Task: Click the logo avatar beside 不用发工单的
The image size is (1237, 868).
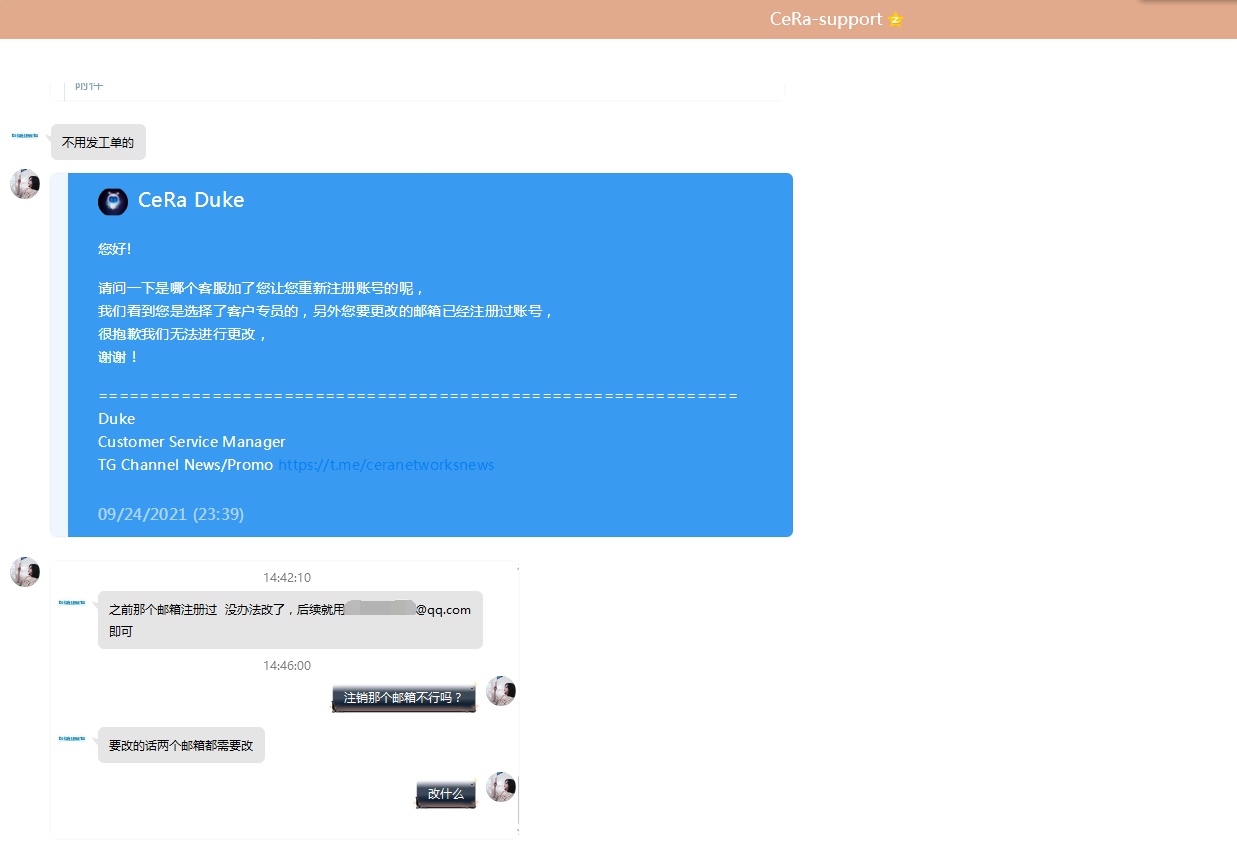Action: point(25,135)
